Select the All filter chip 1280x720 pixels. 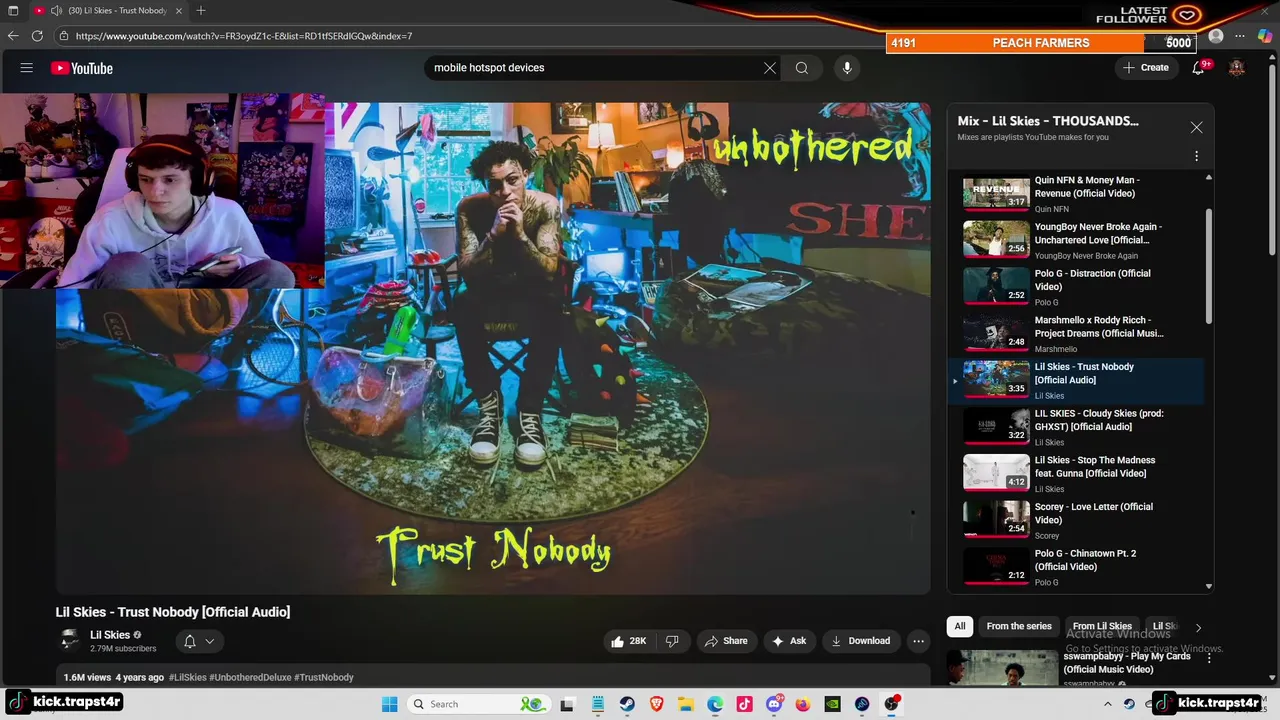[960, 626]
